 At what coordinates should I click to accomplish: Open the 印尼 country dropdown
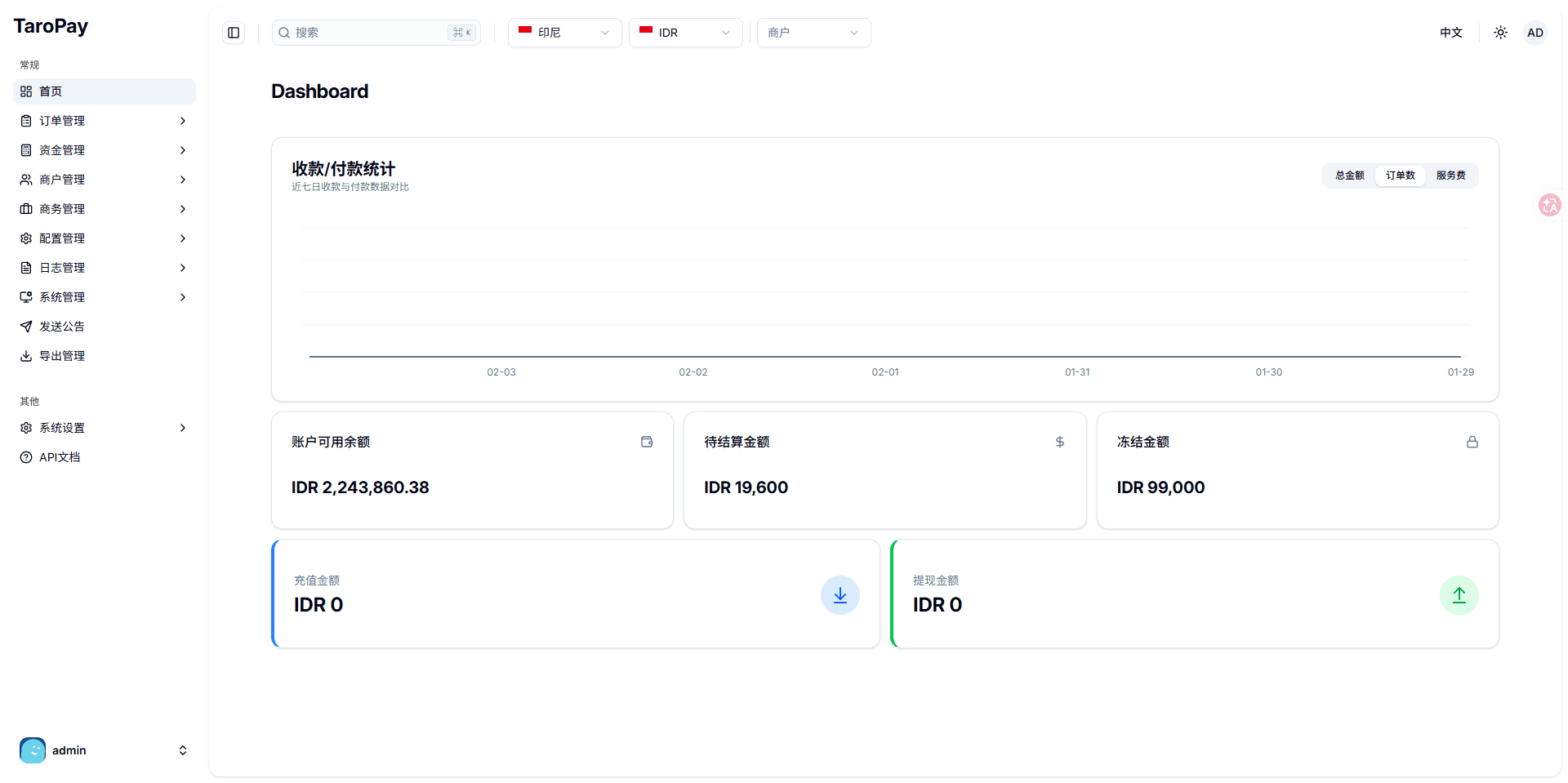tap(564, 33)
